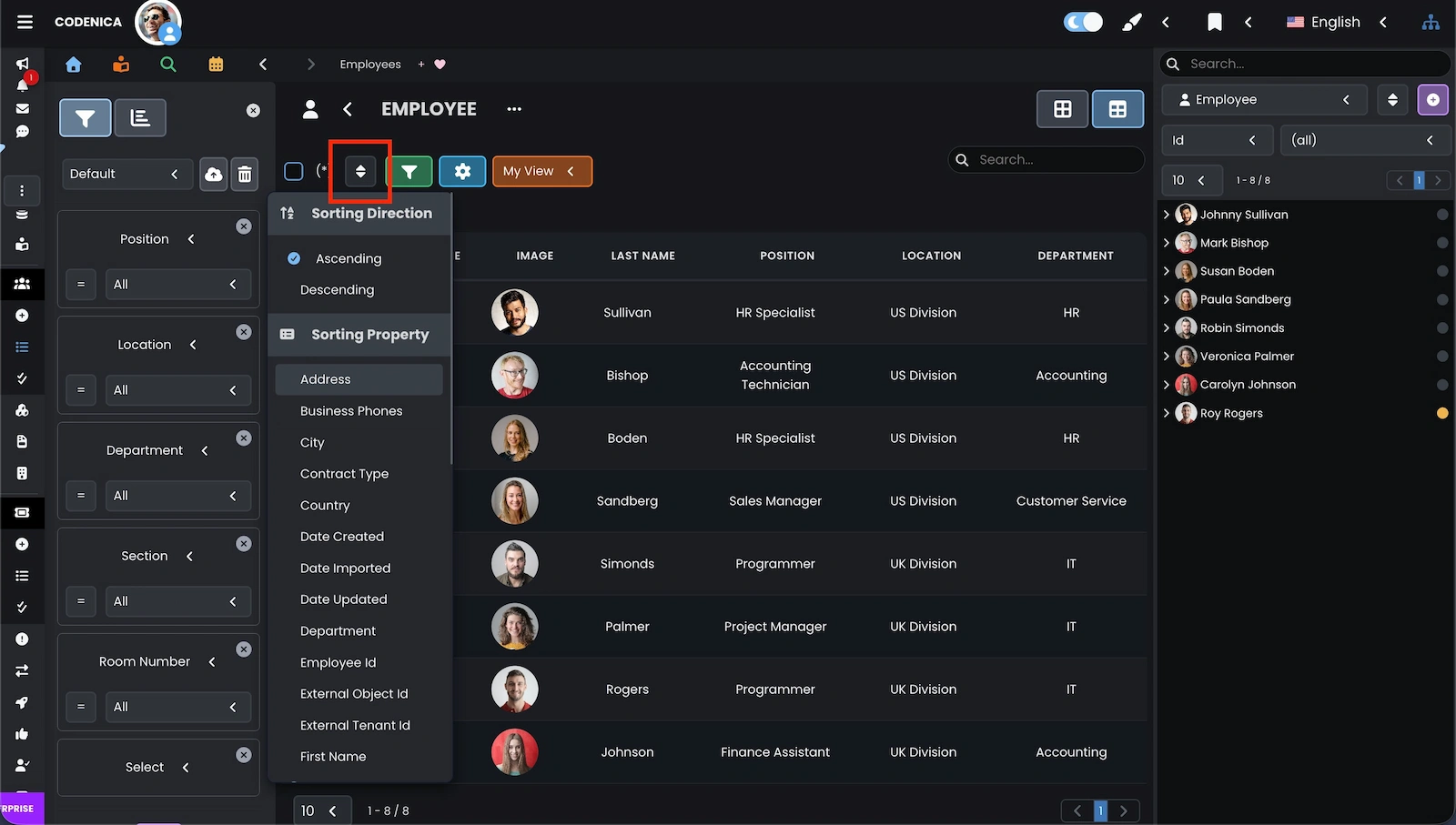This screenshot has width=1456, height=825.
Task: Open the My View button
Action: (x=541, y=171)
